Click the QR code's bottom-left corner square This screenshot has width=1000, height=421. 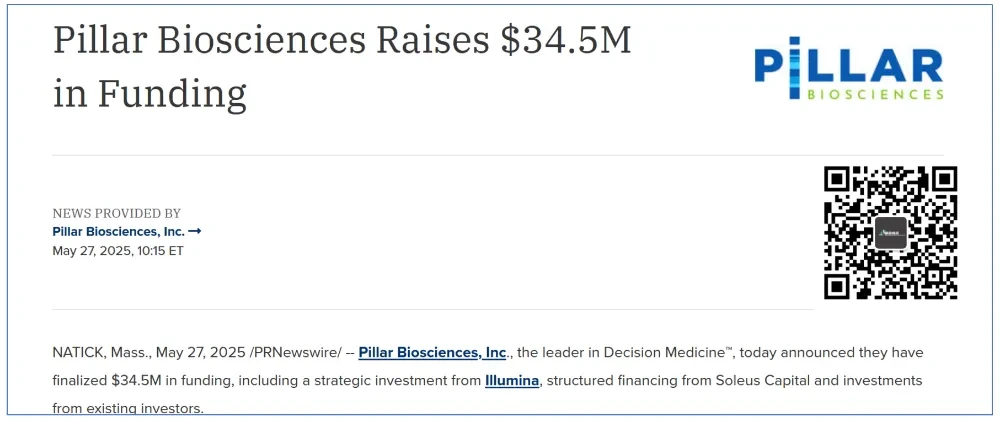pyautogui.click(x=837, y=286)
